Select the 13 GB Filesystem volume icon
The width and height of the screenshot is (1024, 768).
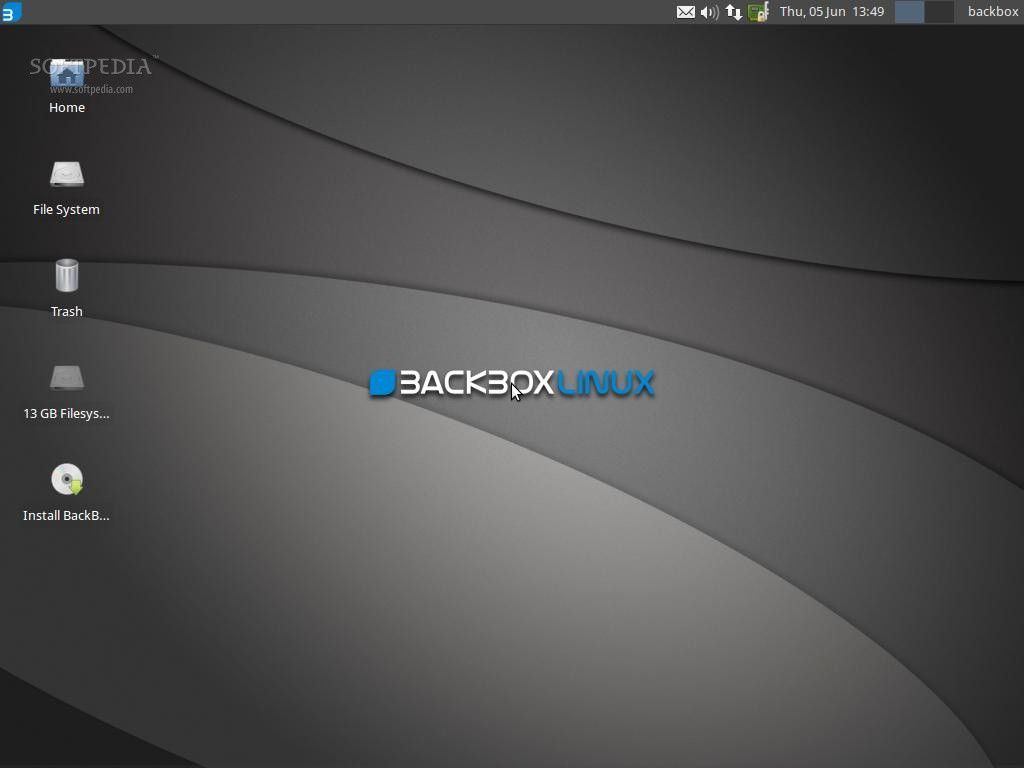click(67, 378)
